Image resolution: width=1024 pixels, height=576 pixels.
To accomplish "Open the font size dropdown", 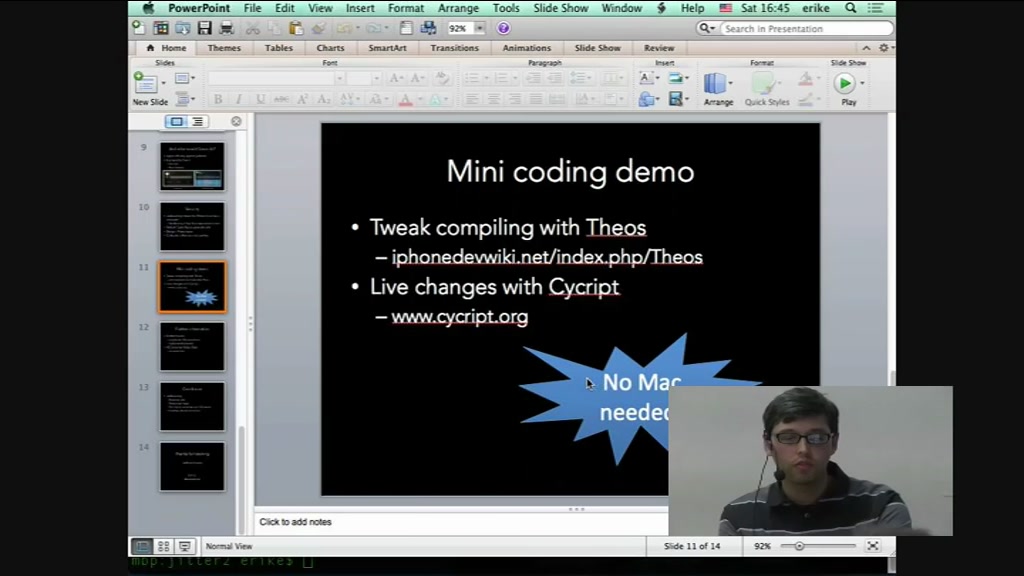I will point(376,78).
